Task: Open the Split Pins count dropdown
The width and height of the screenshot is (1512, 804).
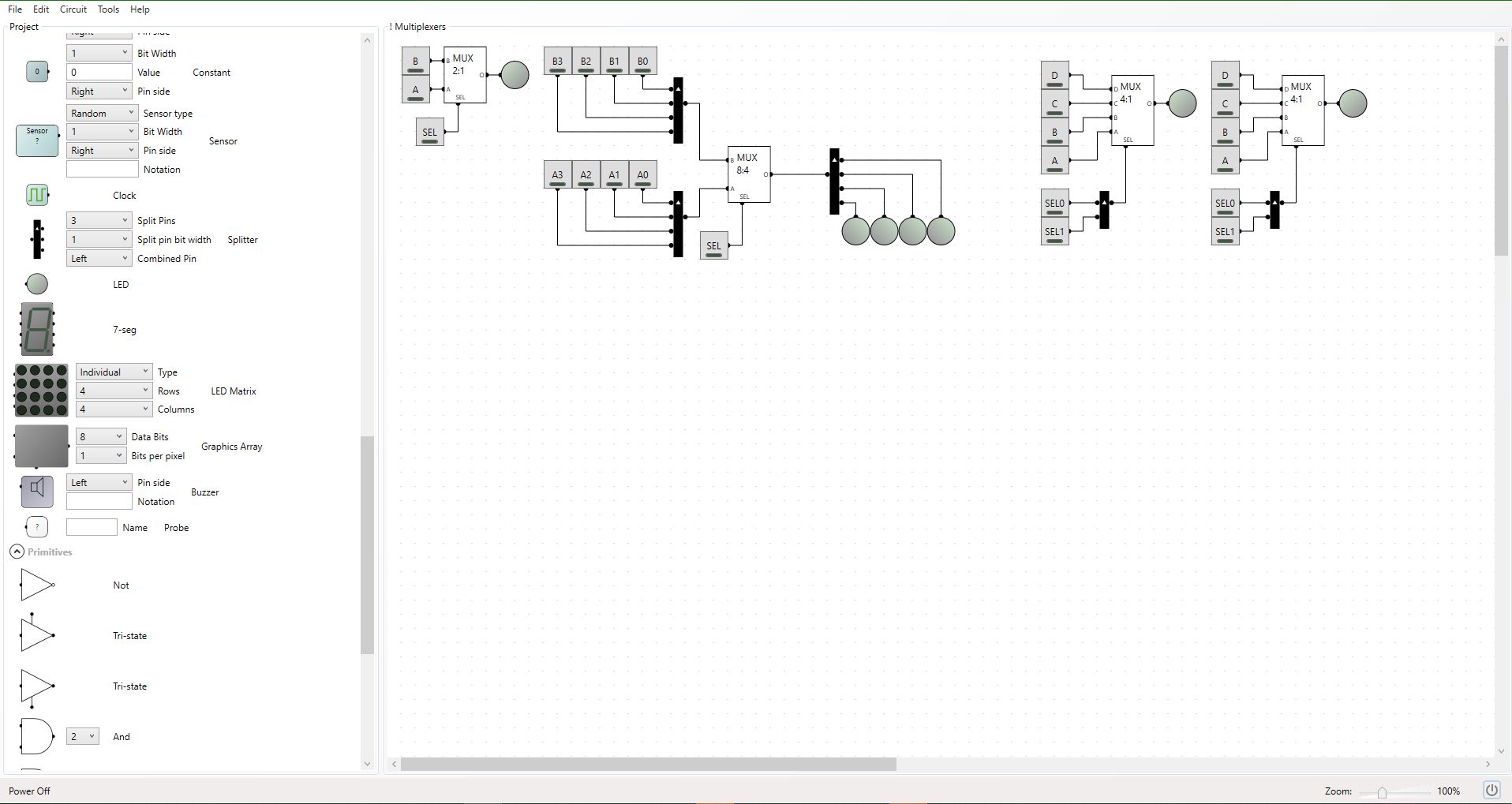Action: tap(98, 219)
